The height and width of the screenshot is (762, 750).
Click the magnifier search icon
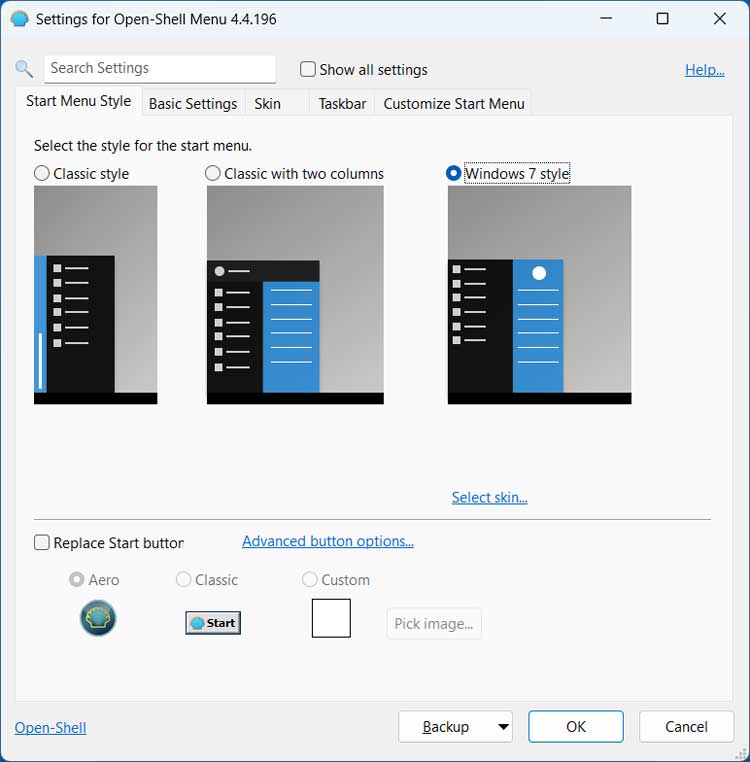24,69
